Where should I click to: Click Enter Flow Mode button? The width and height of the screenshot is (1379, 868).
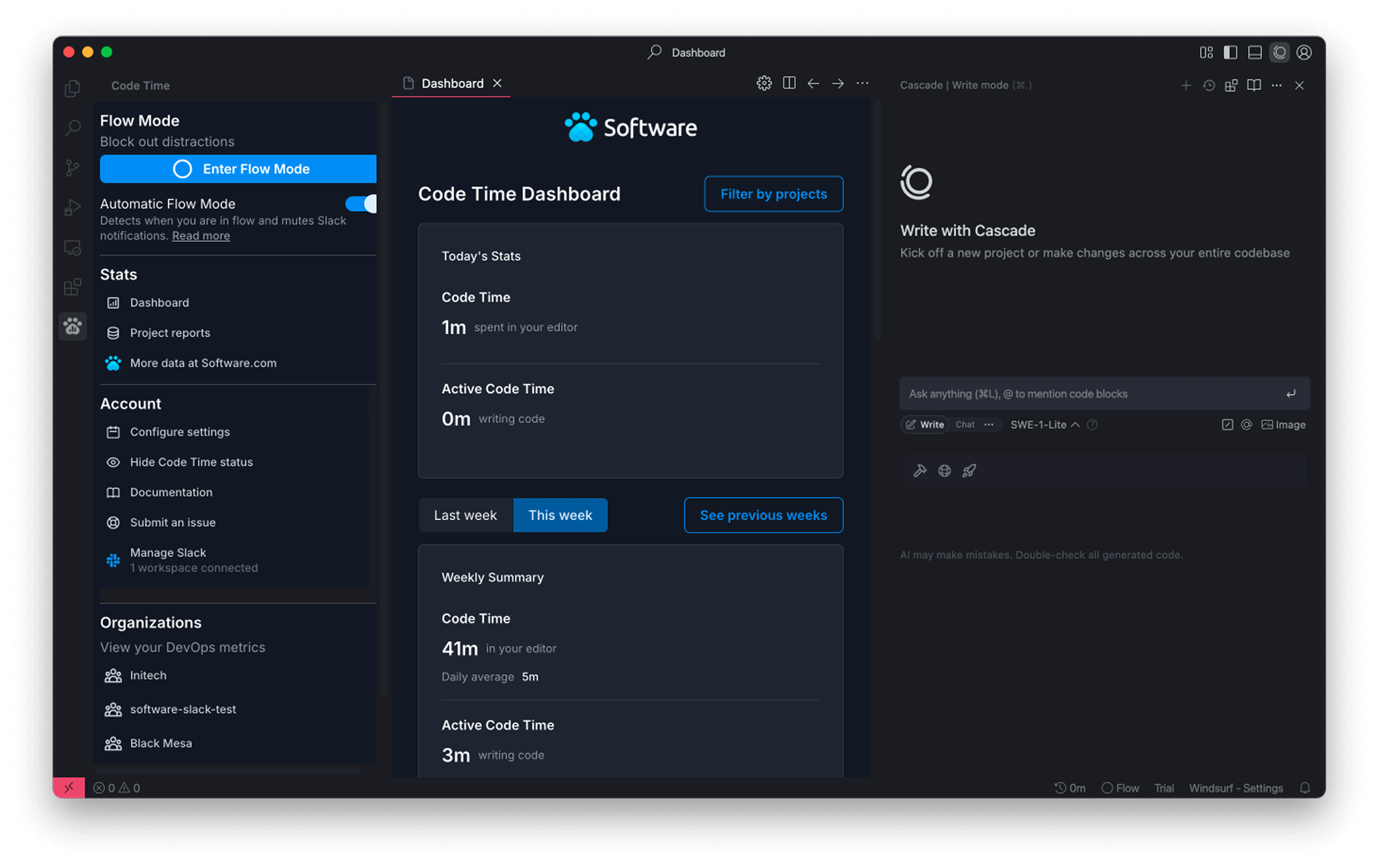[238, 169]
